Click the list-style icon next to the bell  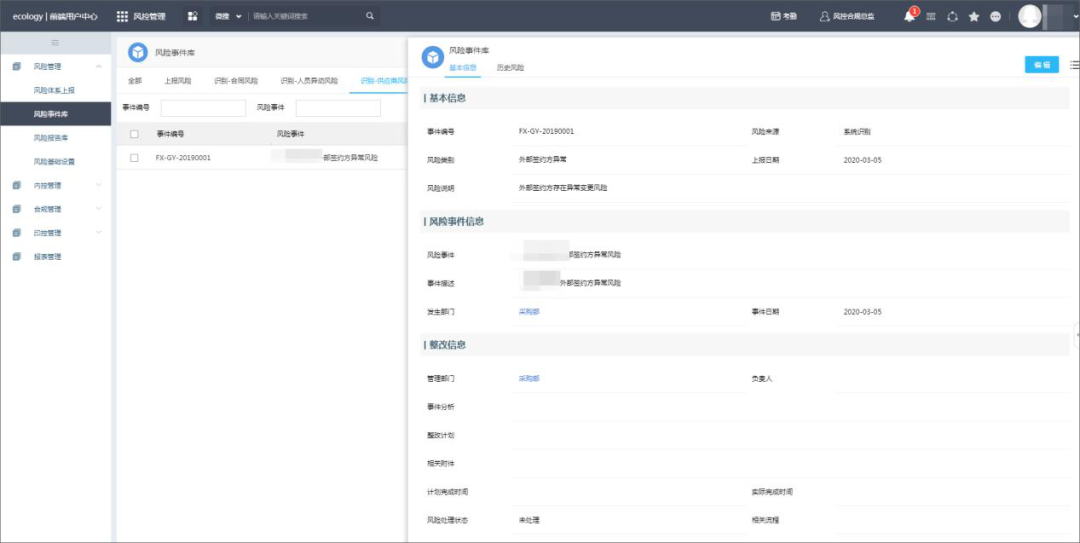[x=931, y=17]
